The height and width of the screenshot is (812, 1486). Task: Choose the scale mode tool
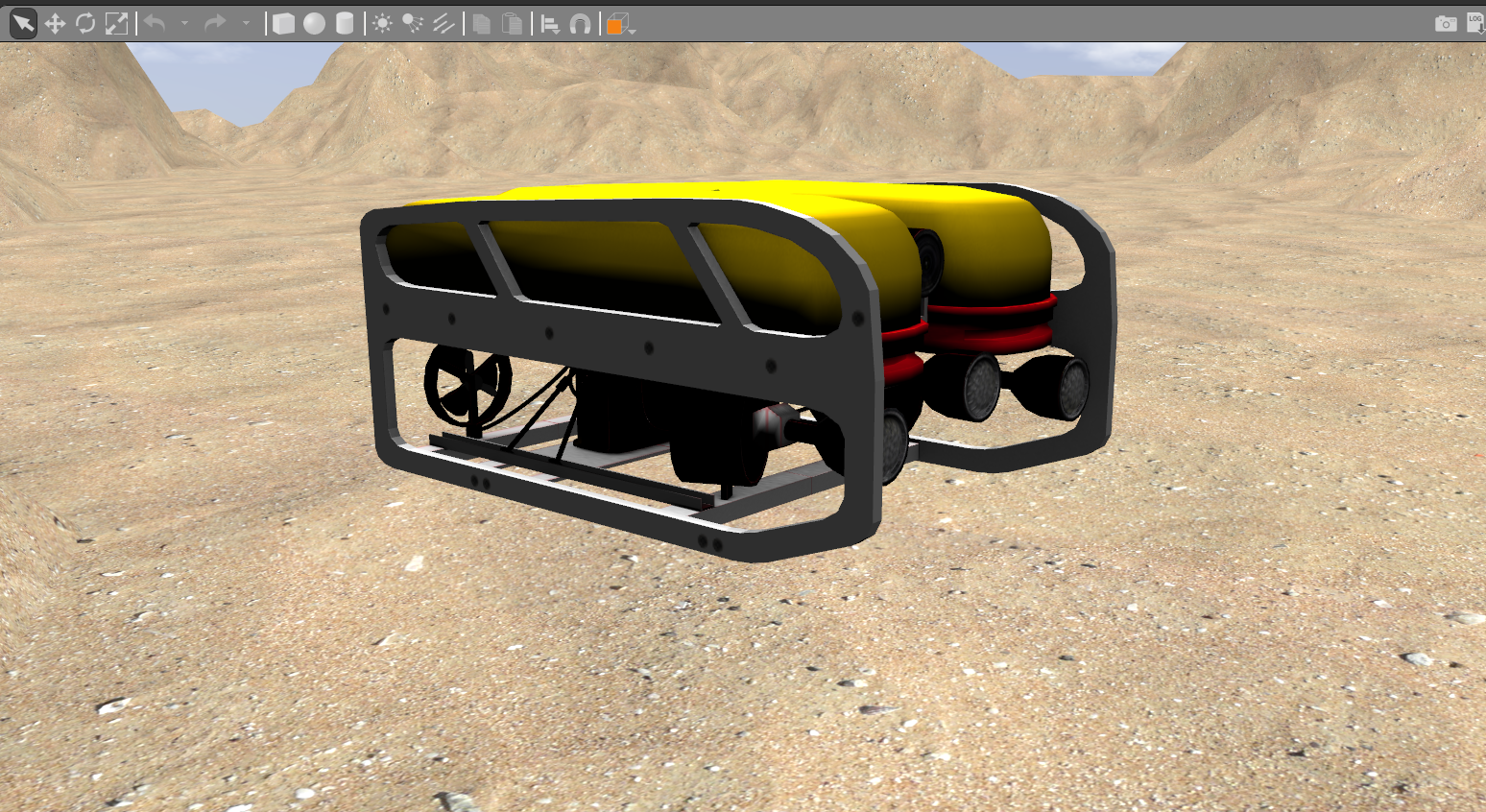pos(116,23)
